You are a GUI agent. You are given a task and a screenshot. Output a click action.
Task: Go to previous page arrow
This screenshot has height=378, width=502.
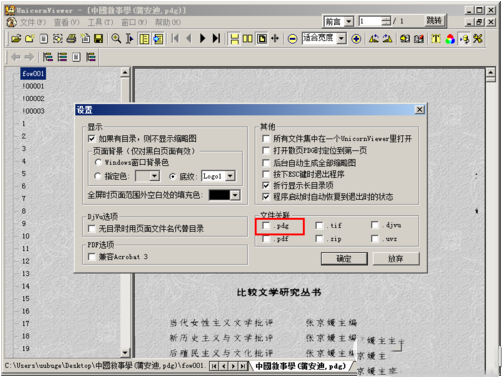[189, 39]
